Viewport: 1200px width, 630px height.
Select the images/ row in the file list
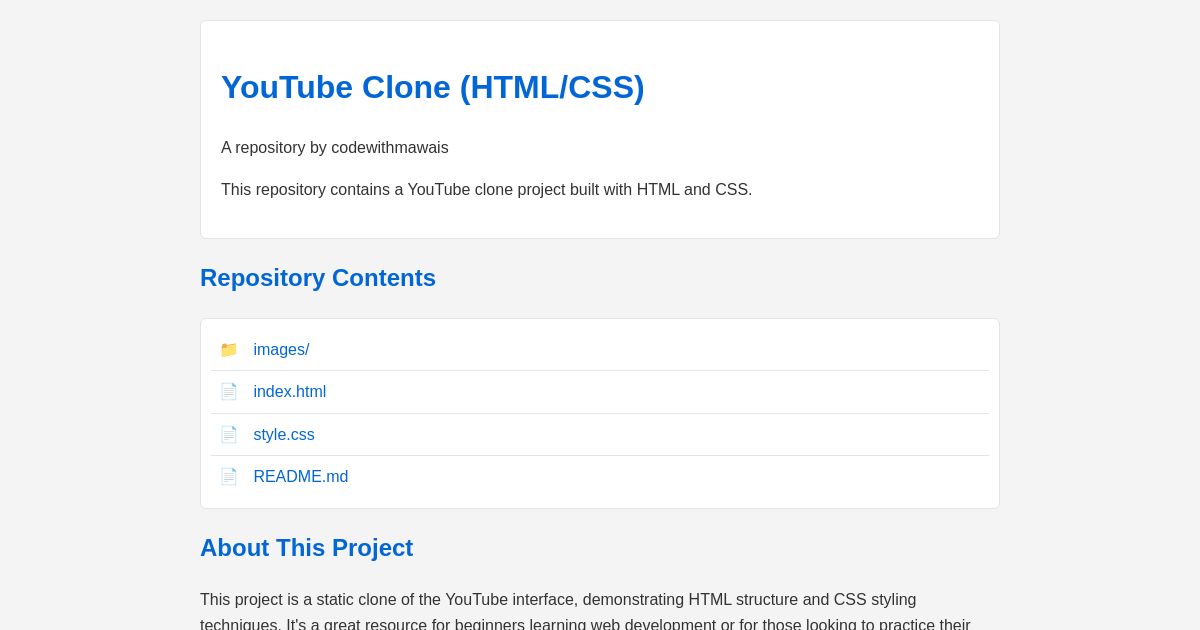(600, 349)
